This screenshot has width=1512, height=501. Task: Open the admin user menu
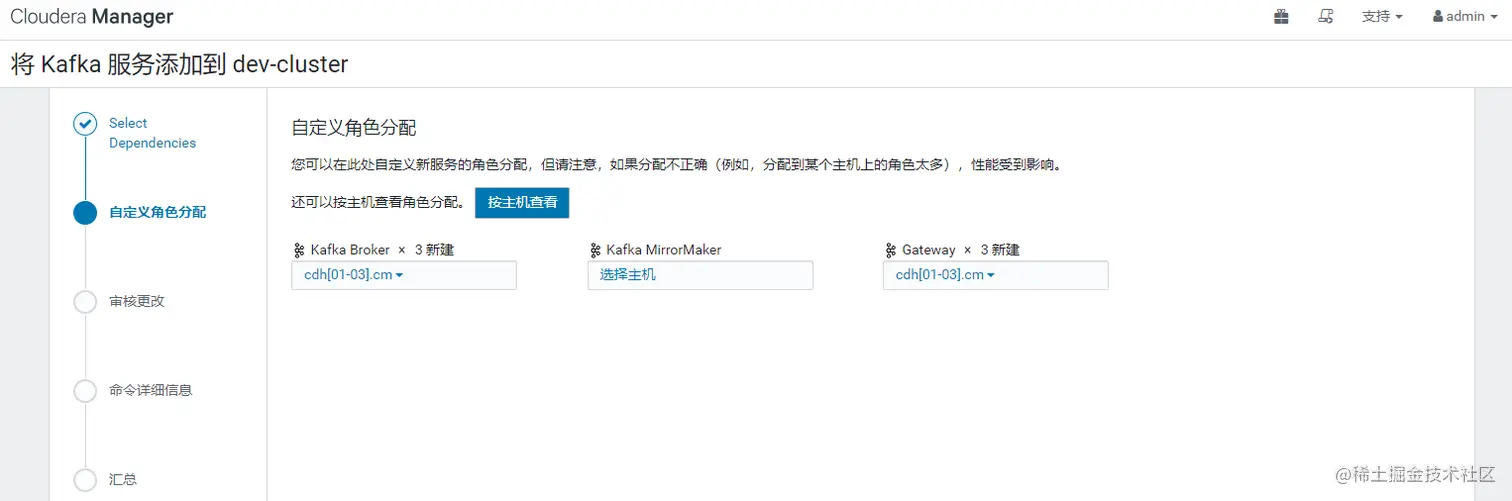pos(1465,17)
